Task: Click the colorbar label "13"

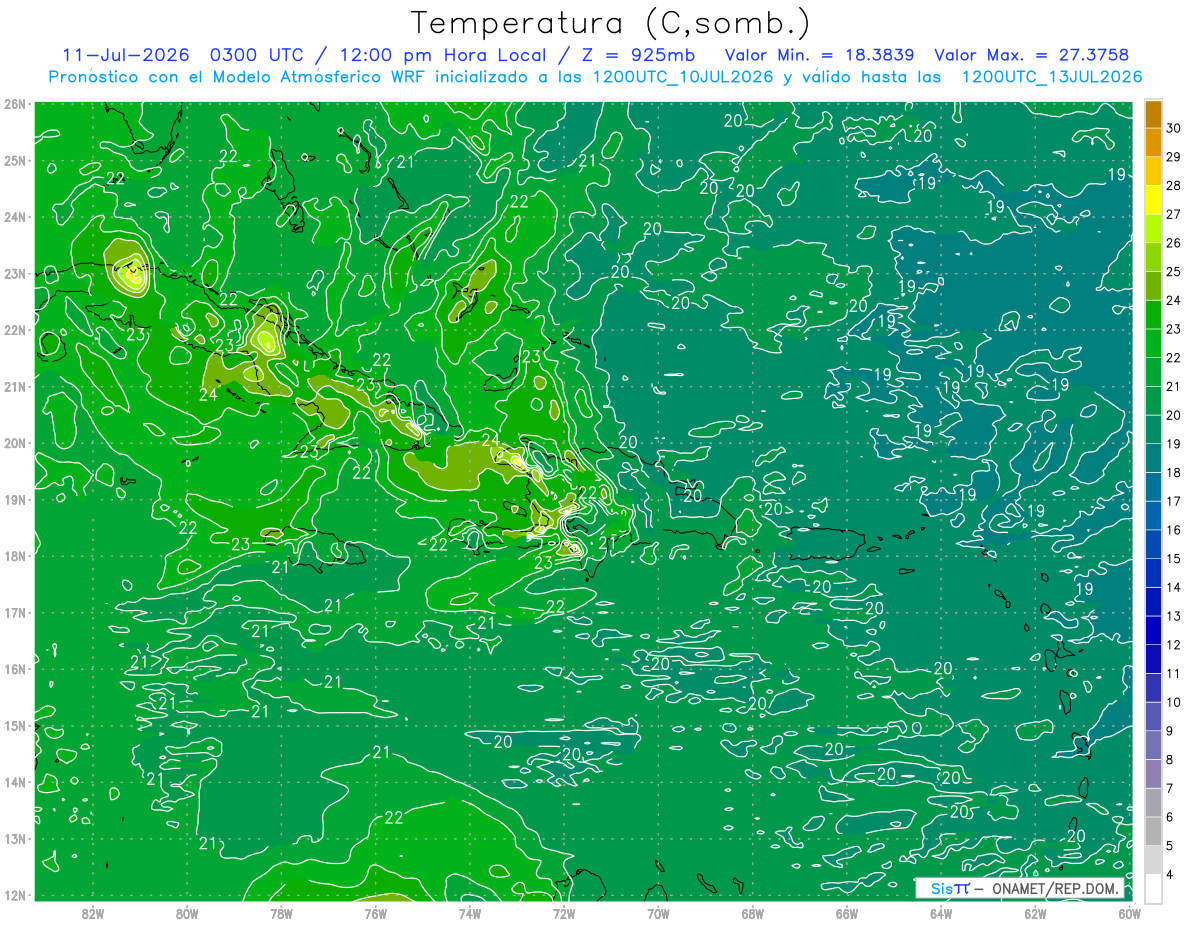Action: pos(1174,616)
